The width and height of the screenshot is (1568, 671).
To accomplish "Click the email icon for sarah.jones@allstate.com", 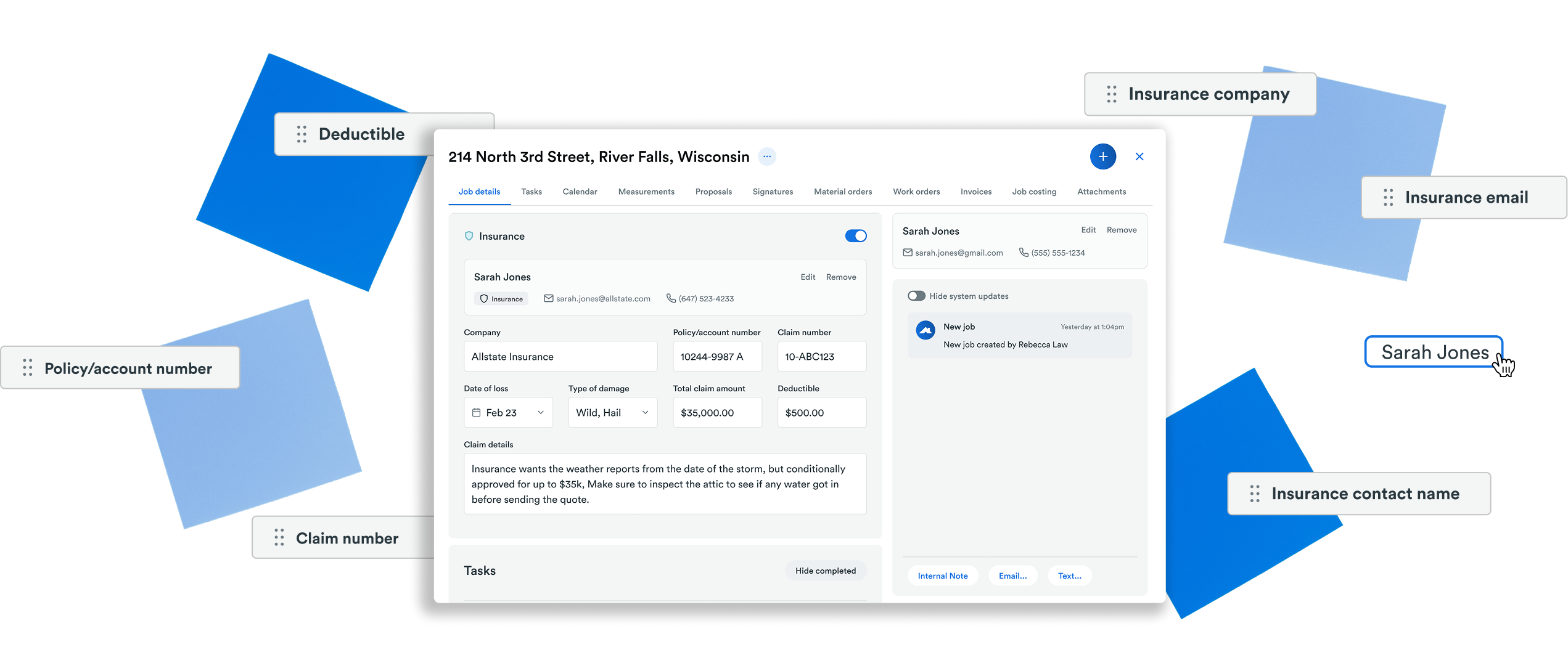I will (548, 299).
